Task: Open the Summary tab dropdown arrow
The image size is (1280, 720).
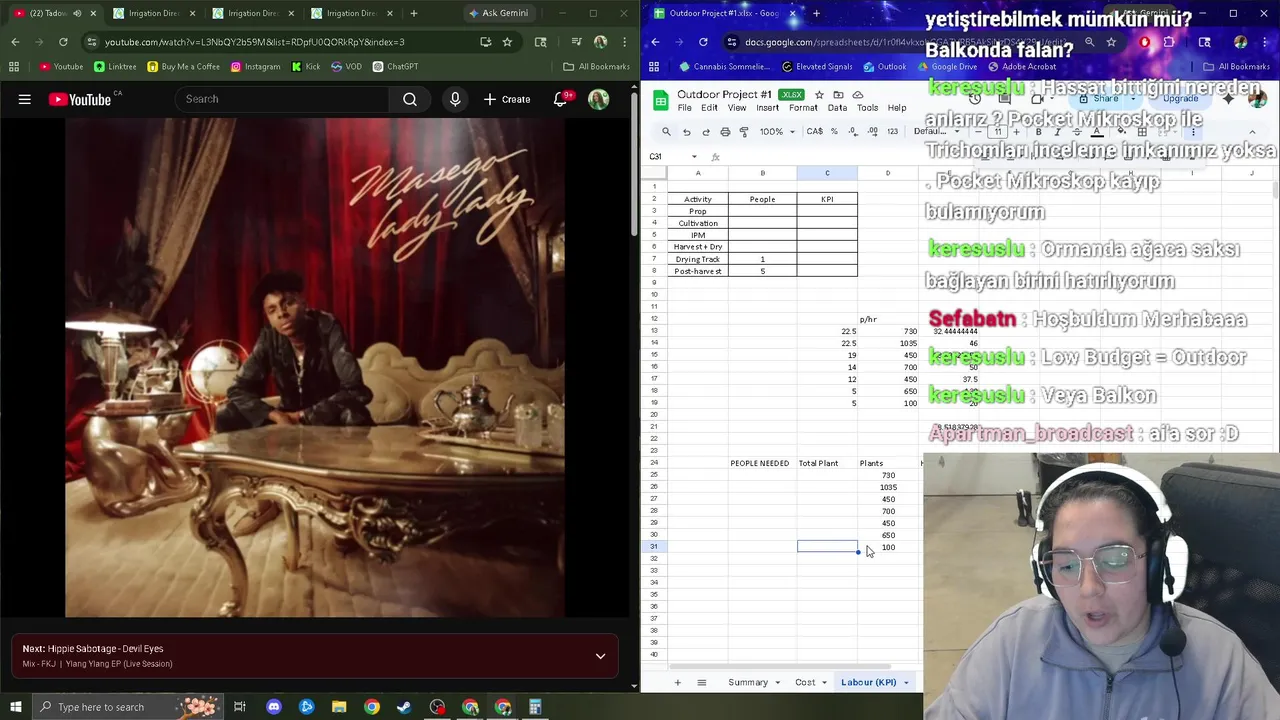Action: (777, 683)
